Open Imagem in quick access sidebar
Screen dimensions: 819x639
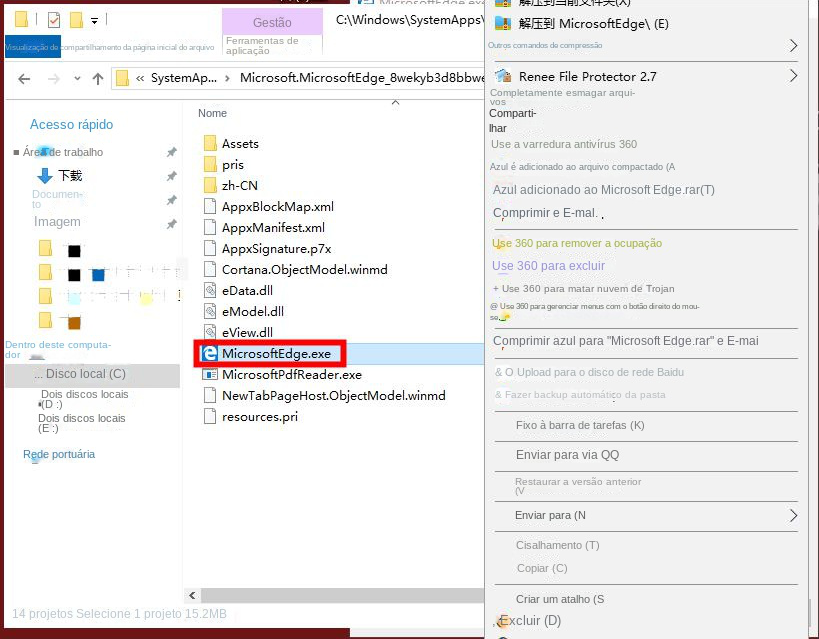coord(57,222)
